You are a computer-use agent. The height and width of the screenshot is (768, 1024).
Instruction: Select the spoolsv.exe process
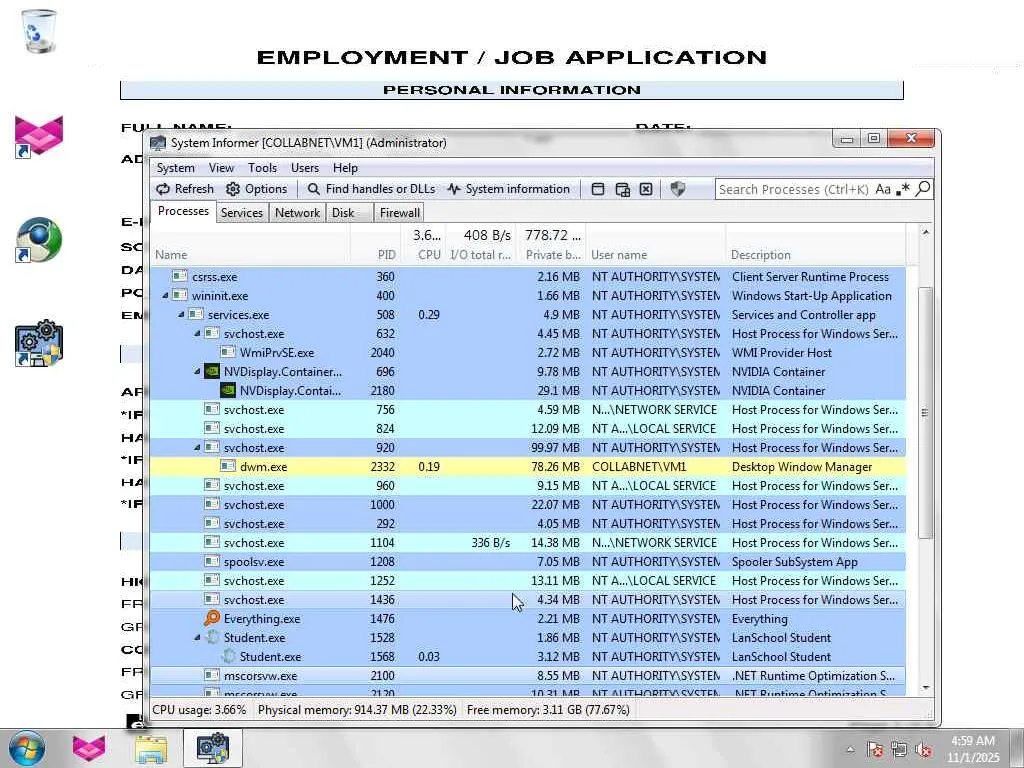coord(528,562)
